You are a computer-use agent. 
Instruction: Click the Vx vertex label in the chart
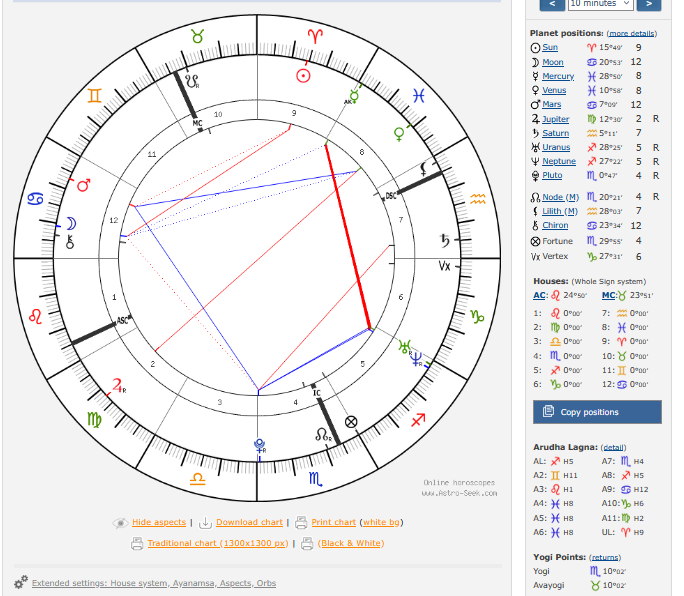pos(444,266)
